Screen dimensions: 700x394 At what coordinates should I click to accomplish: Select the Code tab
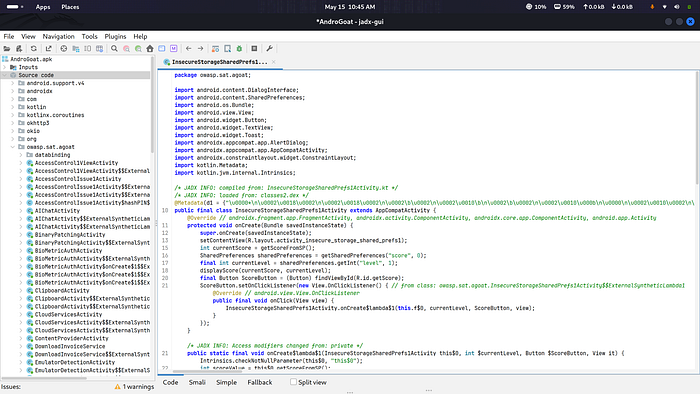point(170,382)
